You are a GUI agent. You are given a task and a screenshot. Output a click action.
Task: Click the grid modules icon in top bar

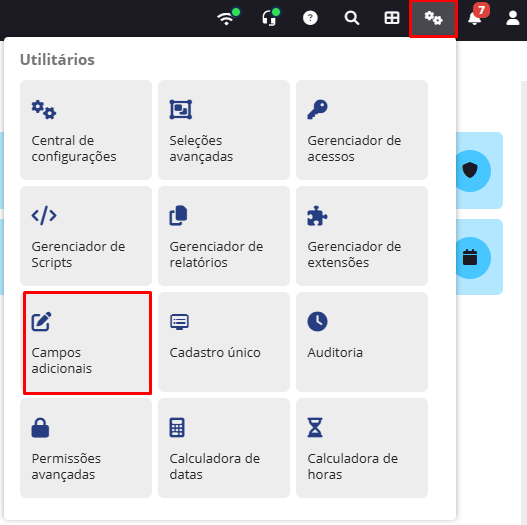(x=392, y=18)
